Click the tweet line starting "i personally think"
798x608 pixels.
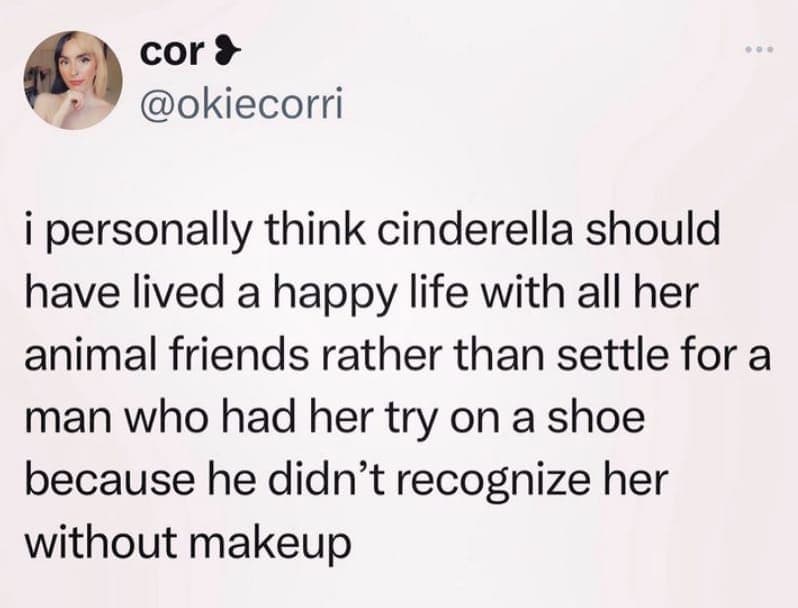click(375, 233)
